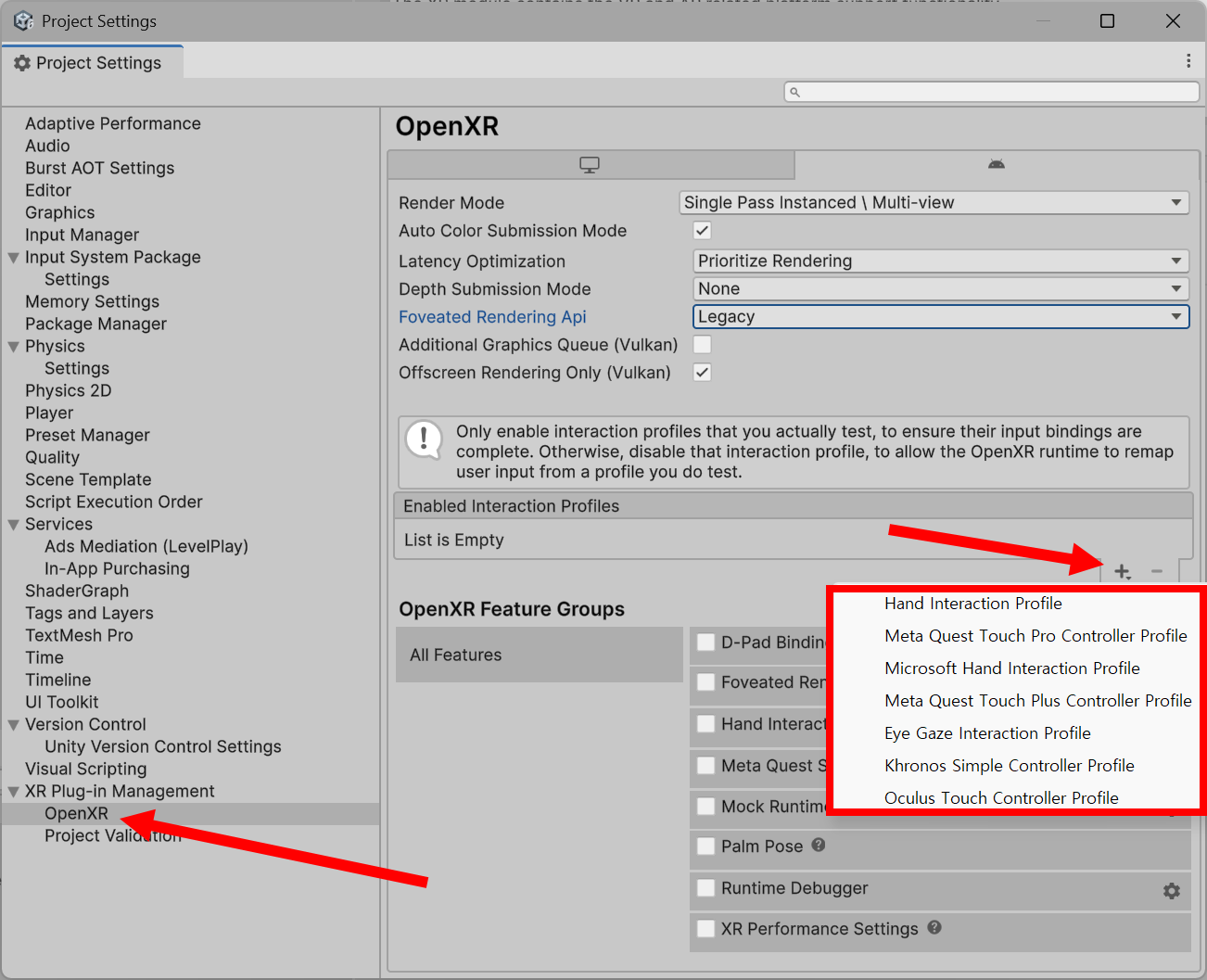
Task: Enable the Meta Quest Support feature checkbox
Action: [706, 766]
